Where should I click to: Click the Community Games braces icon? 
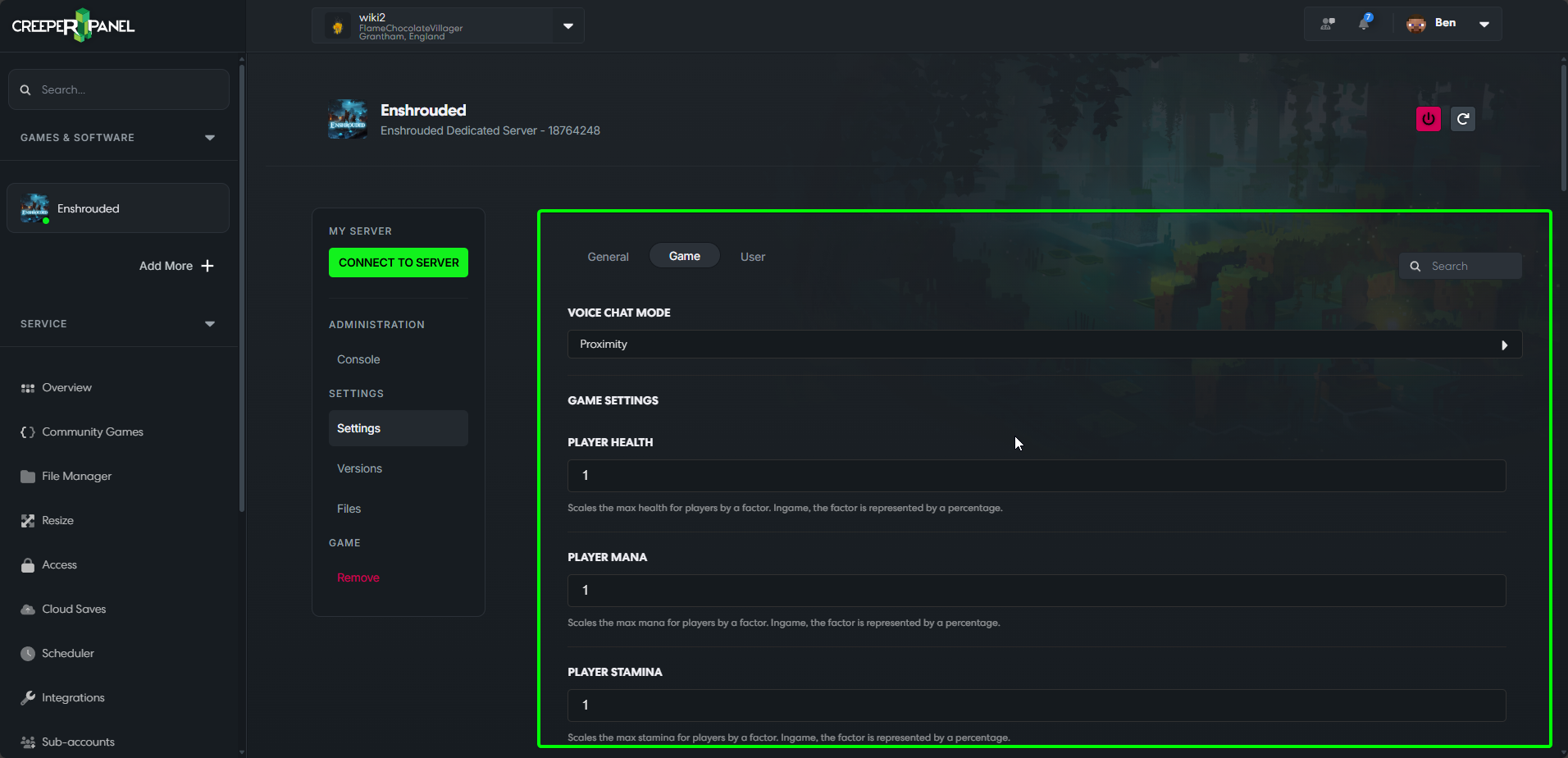28,432
